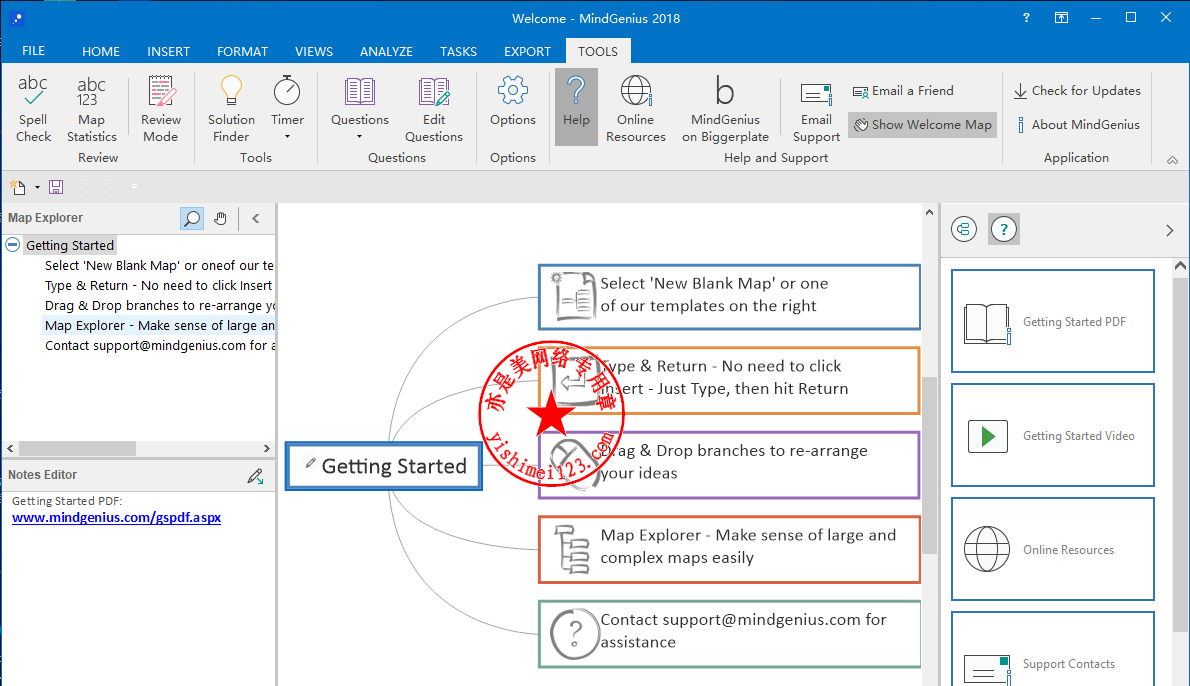Switch to the EXPORT tab
Screen dimensions: 1190x686
(x=527, y=52)
